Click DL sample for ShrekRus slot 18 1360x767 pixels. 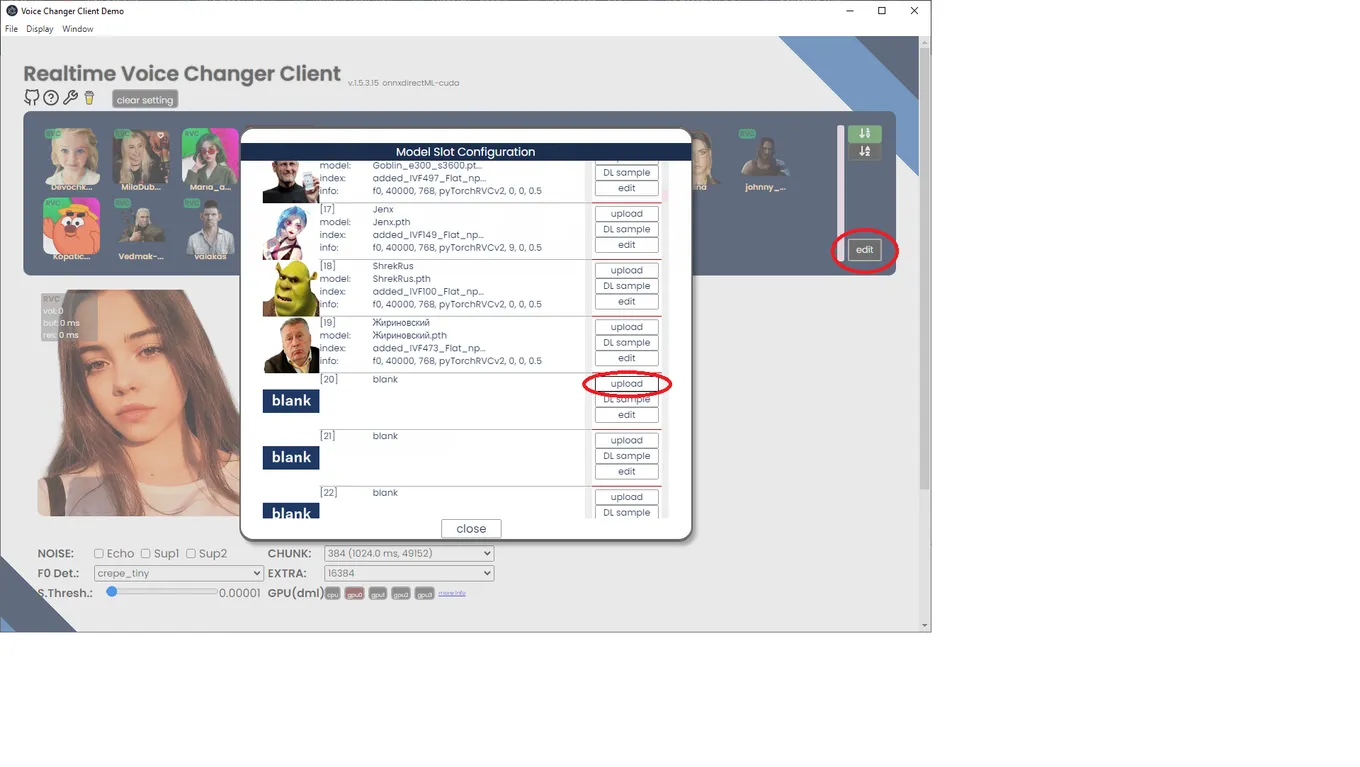point(627,286)
